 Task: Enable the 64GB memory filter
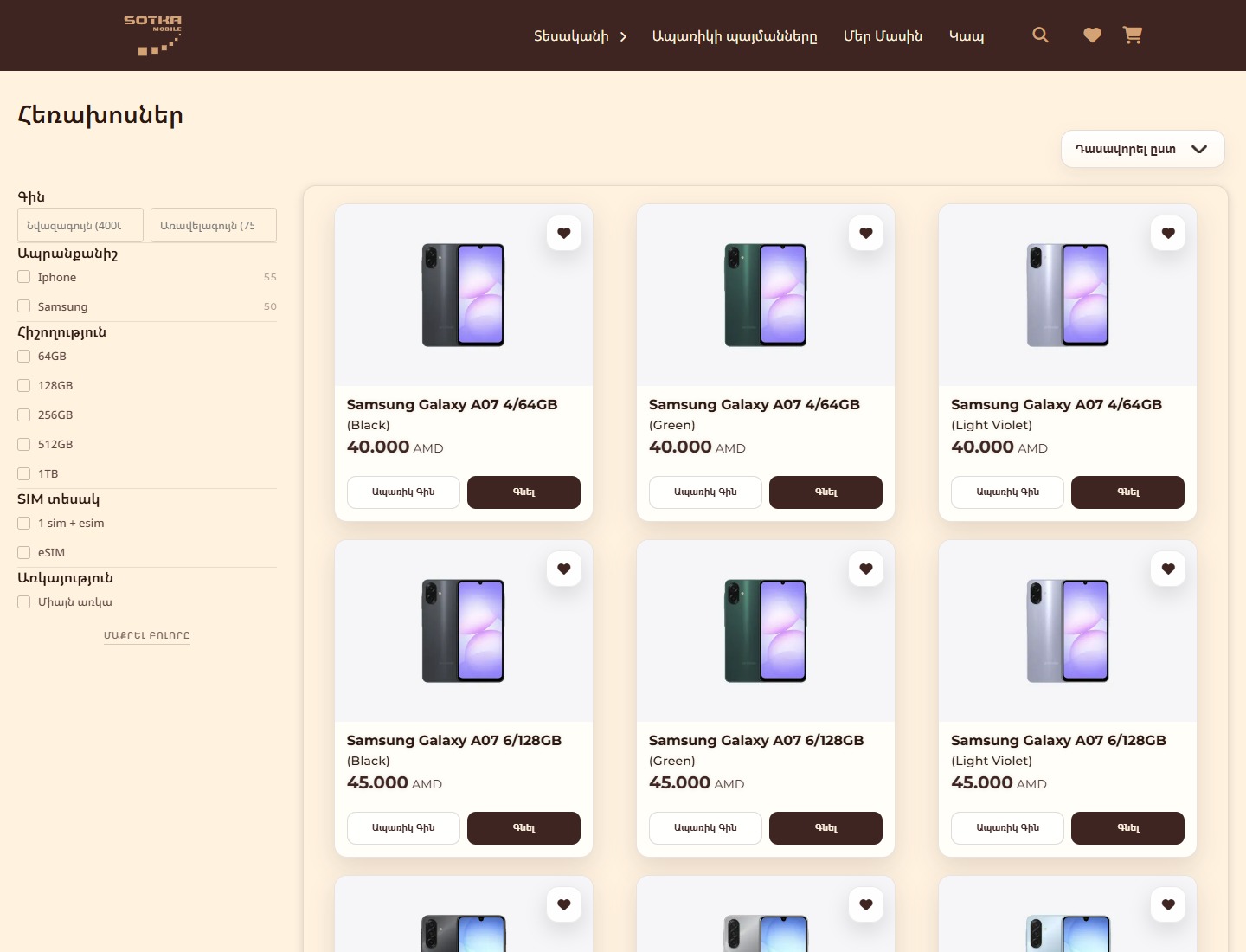(x=24, y=356)
